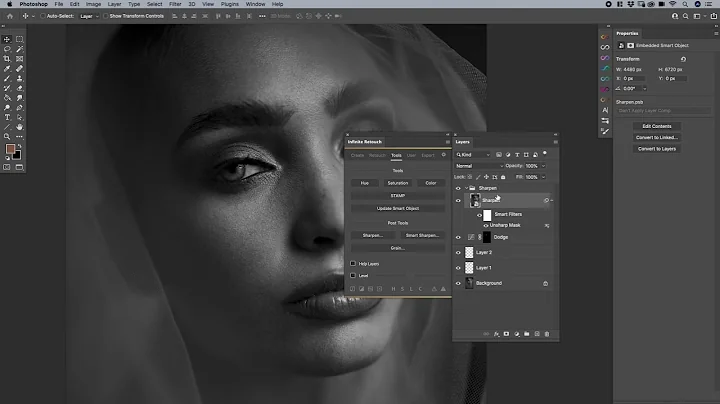Click the background color swatch
Image resolution: width=720 pixels, height=404 pixels.
pos(18,157)
